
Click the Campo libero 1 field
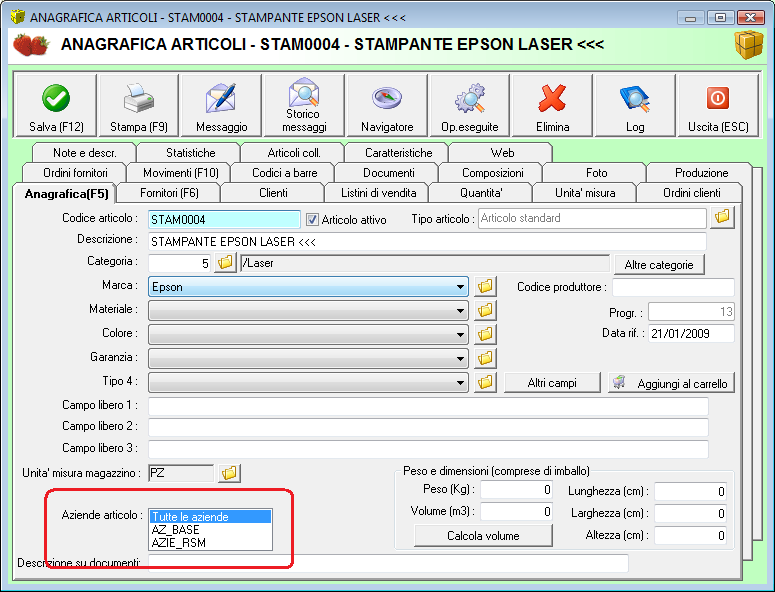pyautogui.click(x=428, y=406)
